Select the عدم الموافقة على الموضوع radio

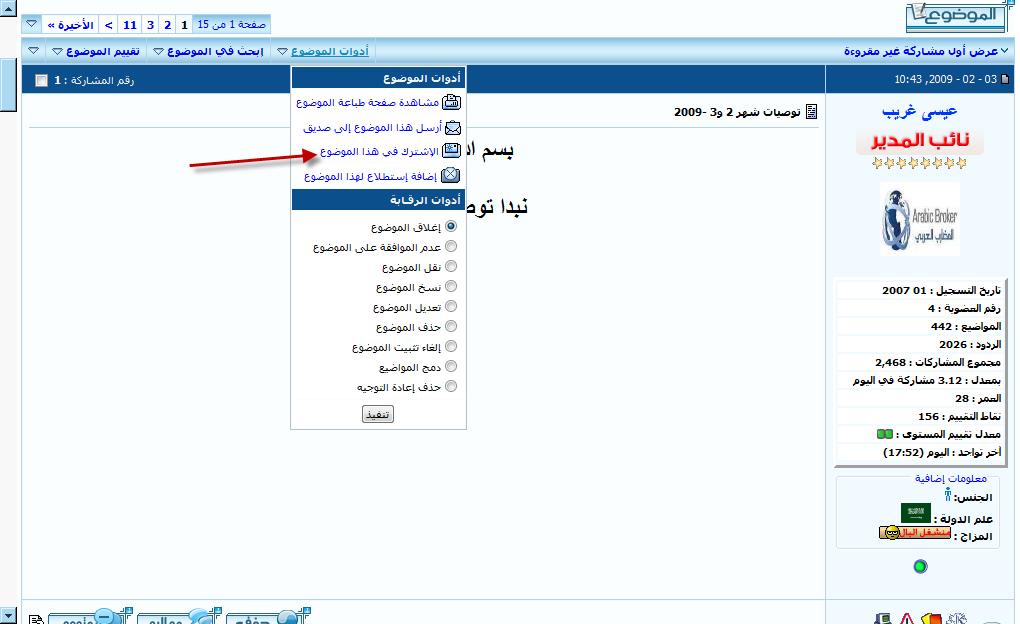[x=451, y=247]
